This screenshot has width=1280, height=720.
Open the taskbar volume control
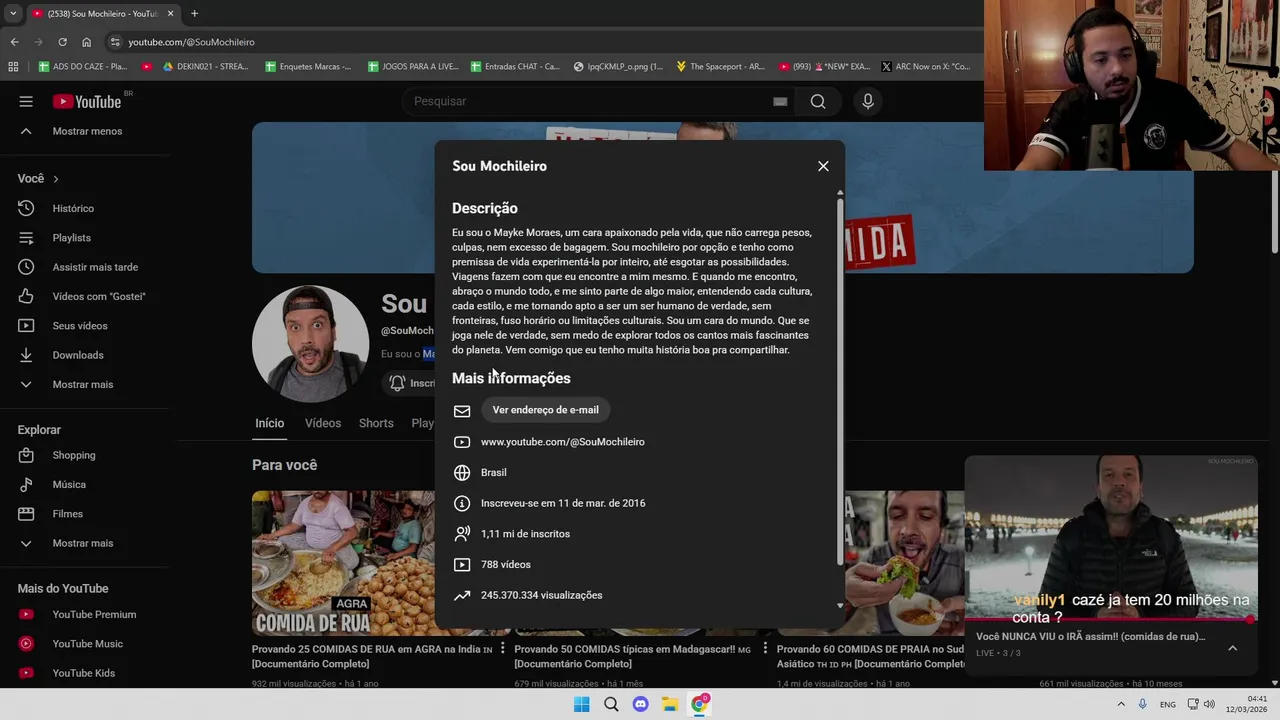(1211, 704)
